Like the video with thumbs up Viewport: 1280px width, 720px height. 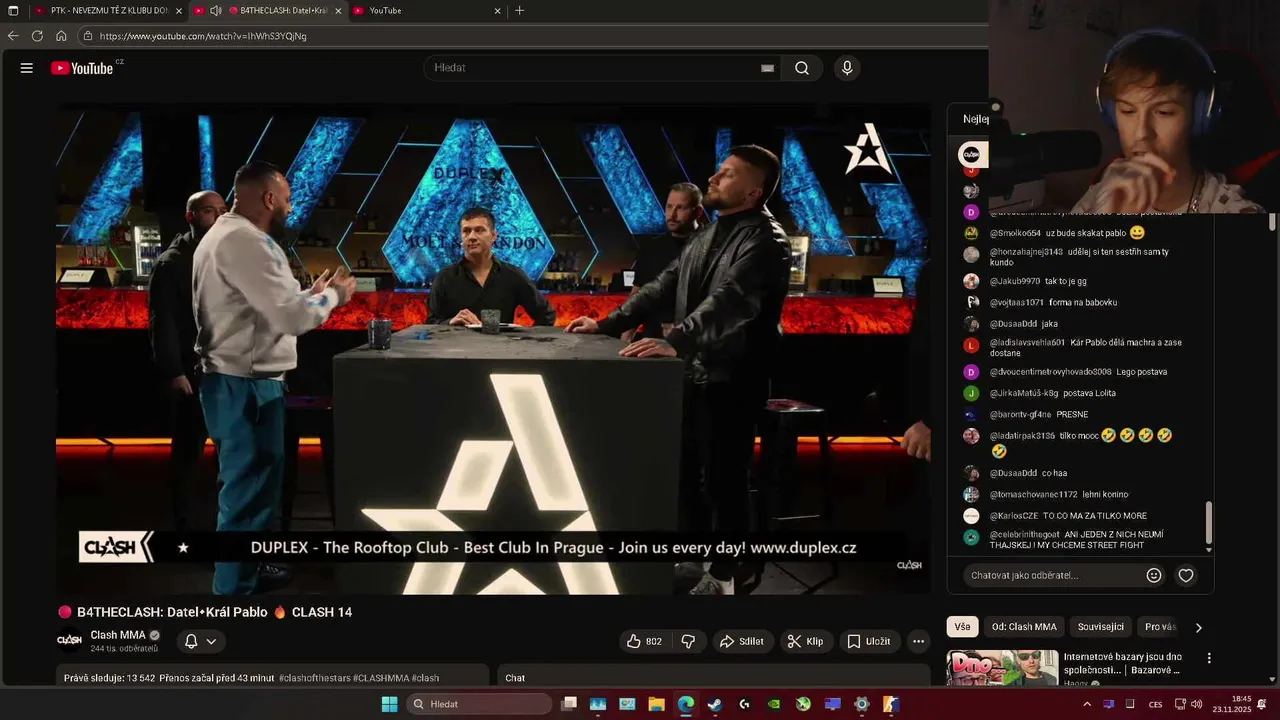(x=644, y=641)
